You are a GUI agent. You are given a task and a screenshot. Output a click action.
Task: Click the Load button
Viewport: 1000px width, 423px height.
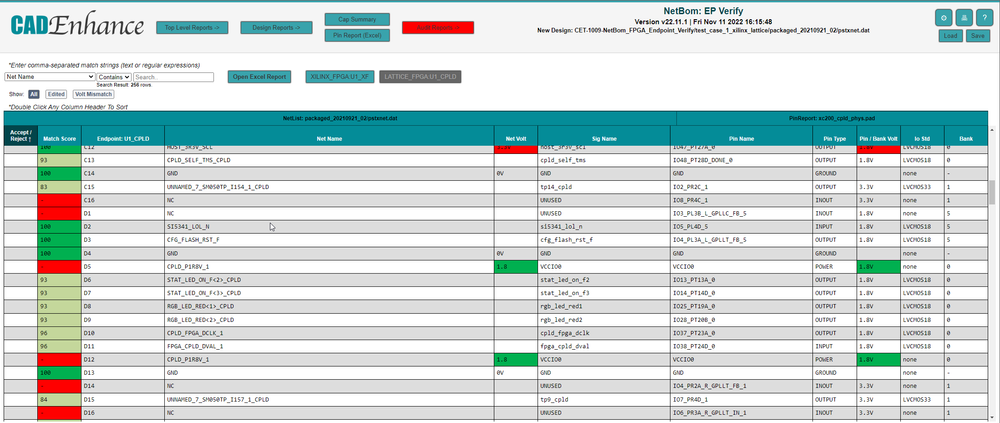950,36
